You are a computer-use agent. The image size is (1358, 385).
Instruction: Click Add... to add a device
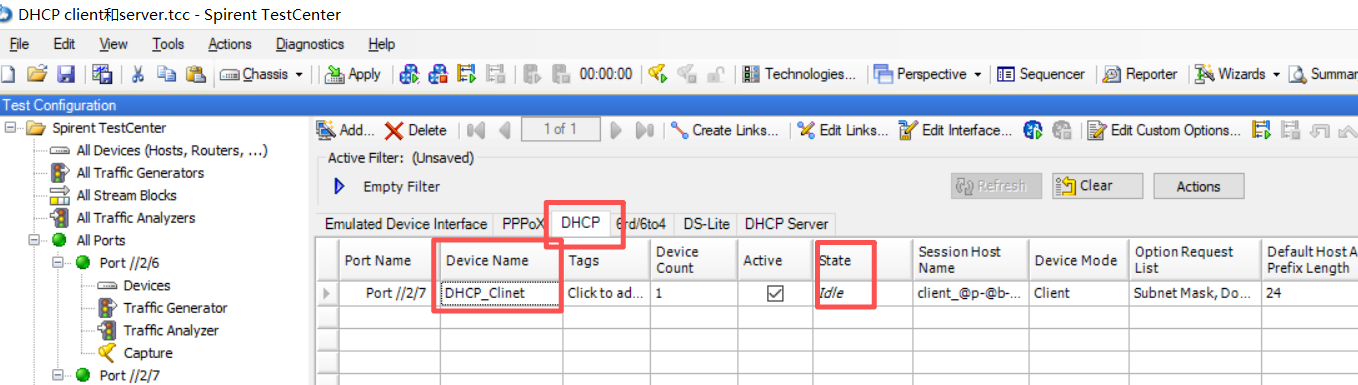(345, 130)
